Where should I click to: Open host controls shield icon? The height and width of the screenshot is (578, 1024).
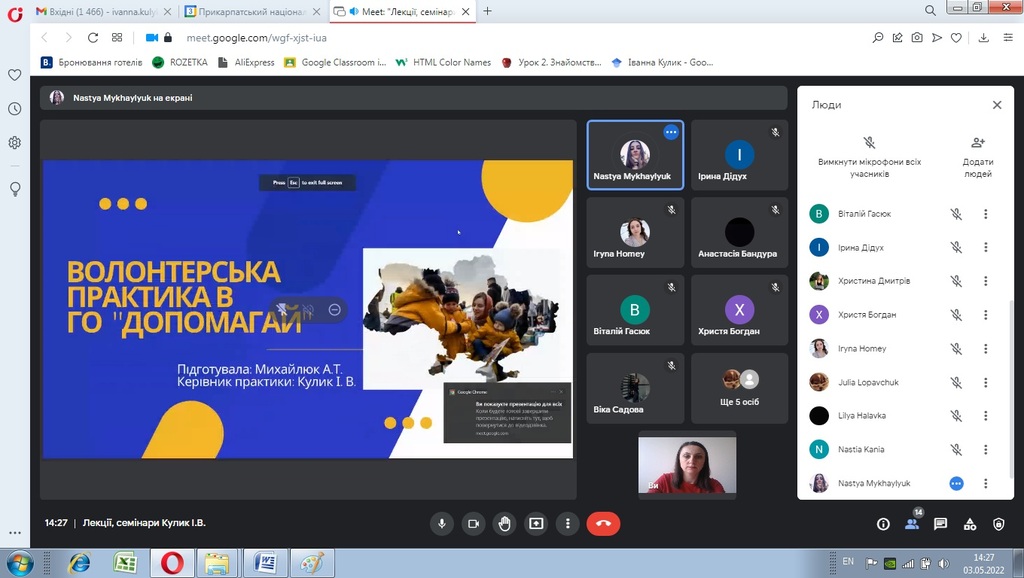tap(998, 524)
